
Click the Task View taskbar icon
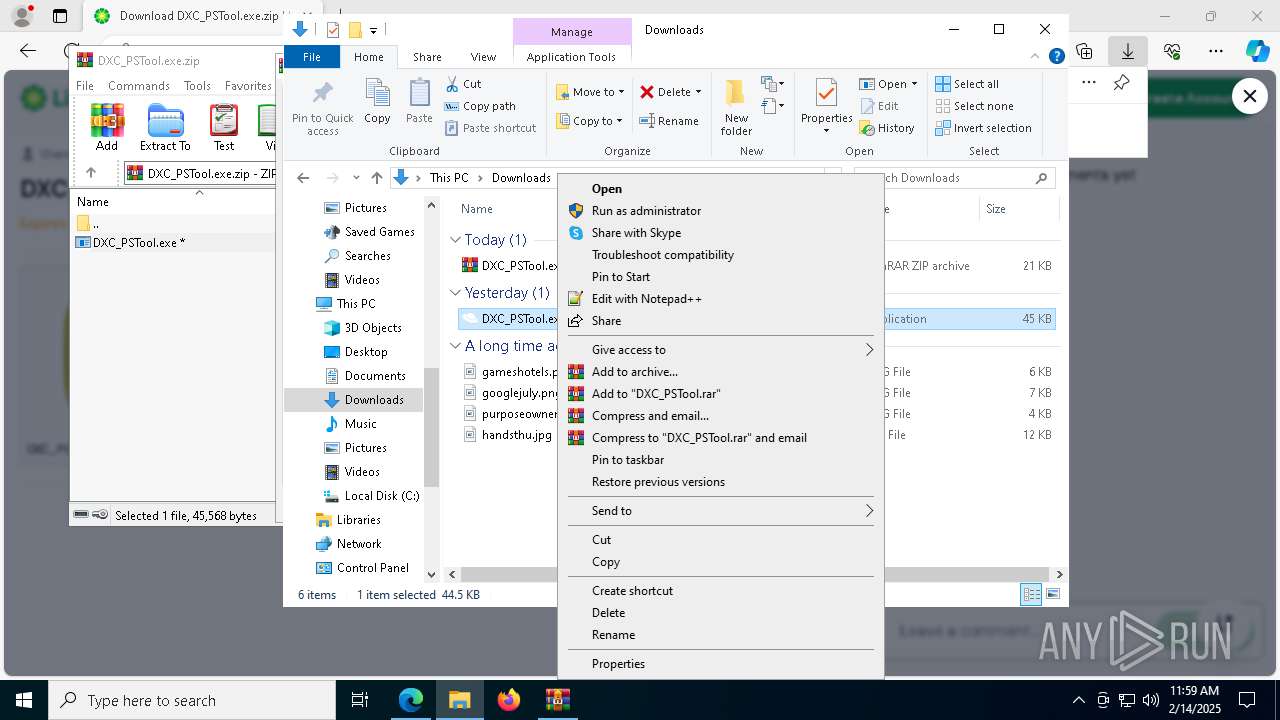click(x=360, y=700)
